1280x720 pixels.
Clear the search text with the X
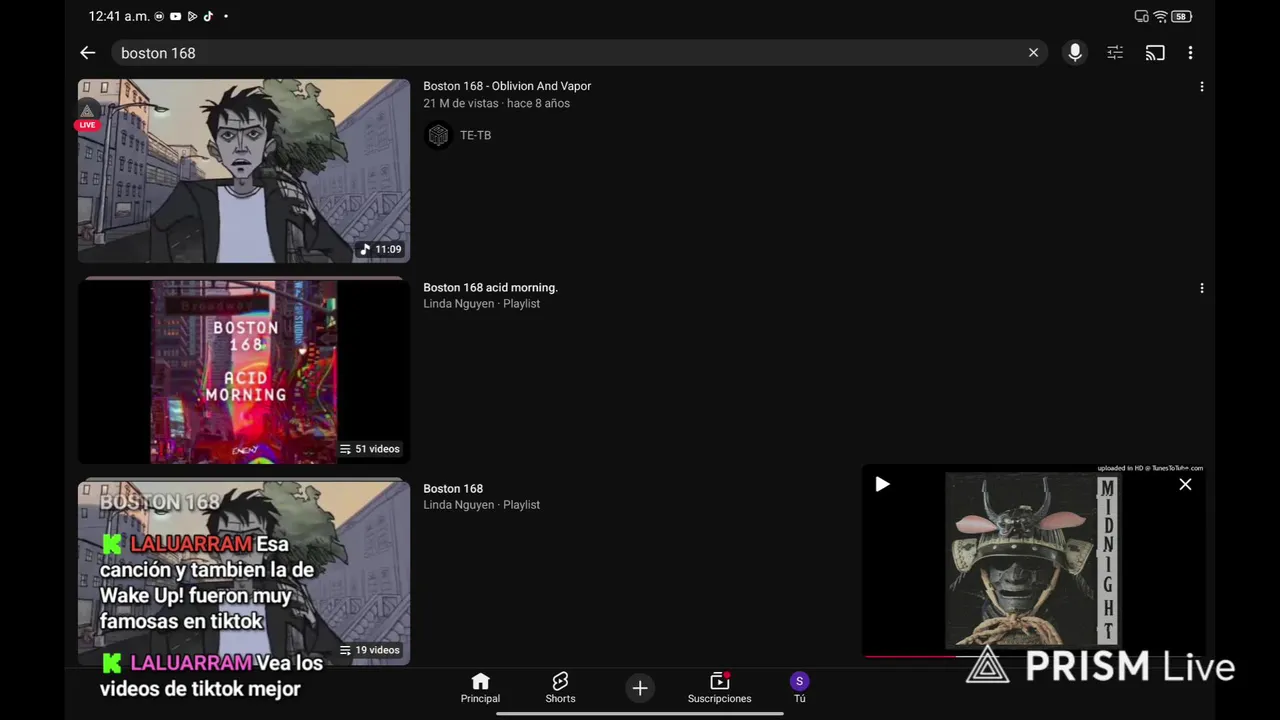click(1033, 53)
